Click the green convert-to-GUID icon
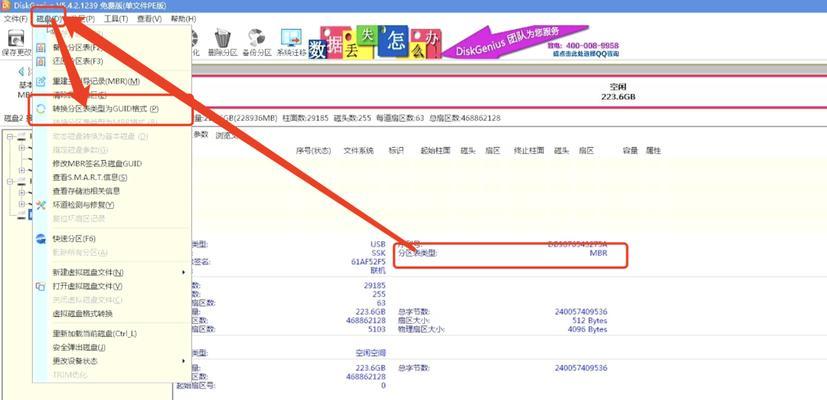 tap(41, 109)
